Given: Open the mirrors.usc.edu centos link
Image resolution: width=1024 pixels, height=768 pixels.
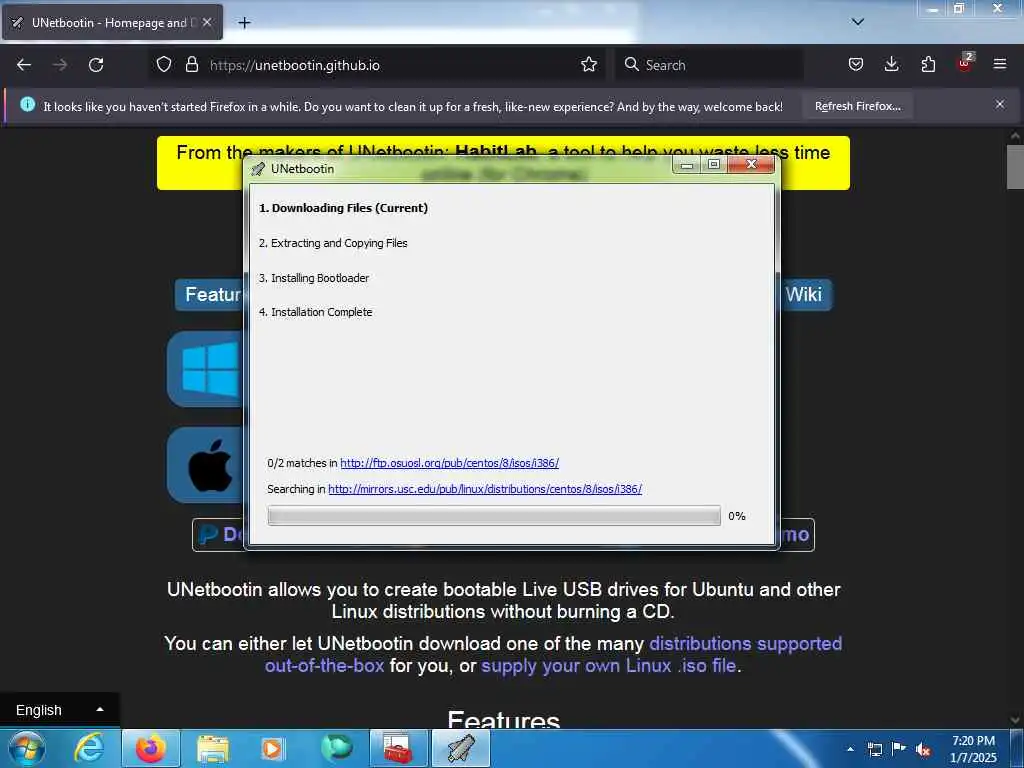Looking at the screenshot, I should pos(485,489).
